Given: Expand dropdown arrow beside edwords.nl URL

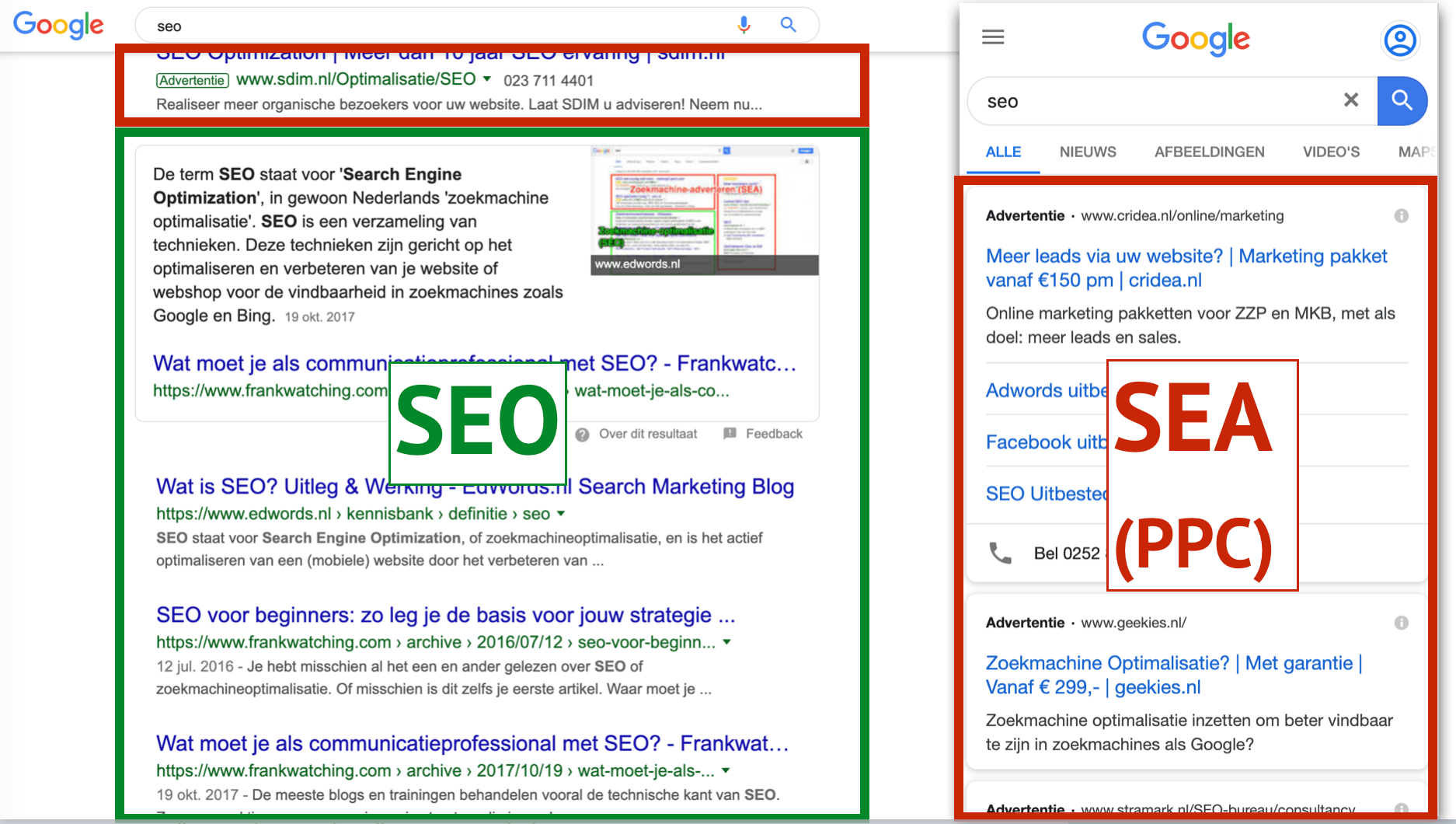Looking at the screenshot, I should click(561, 513).
